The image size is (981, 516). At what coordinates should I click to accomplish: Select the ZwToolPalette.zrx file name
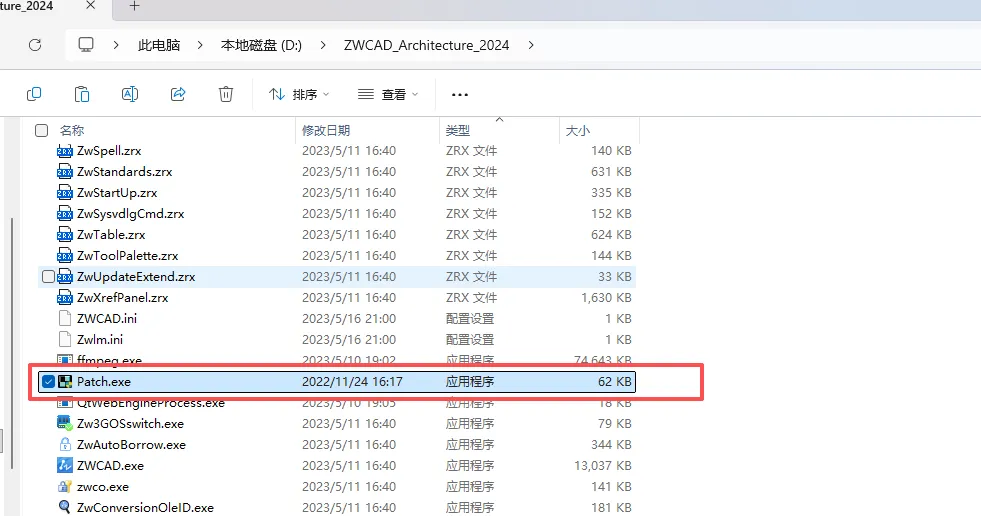[128, 255]
